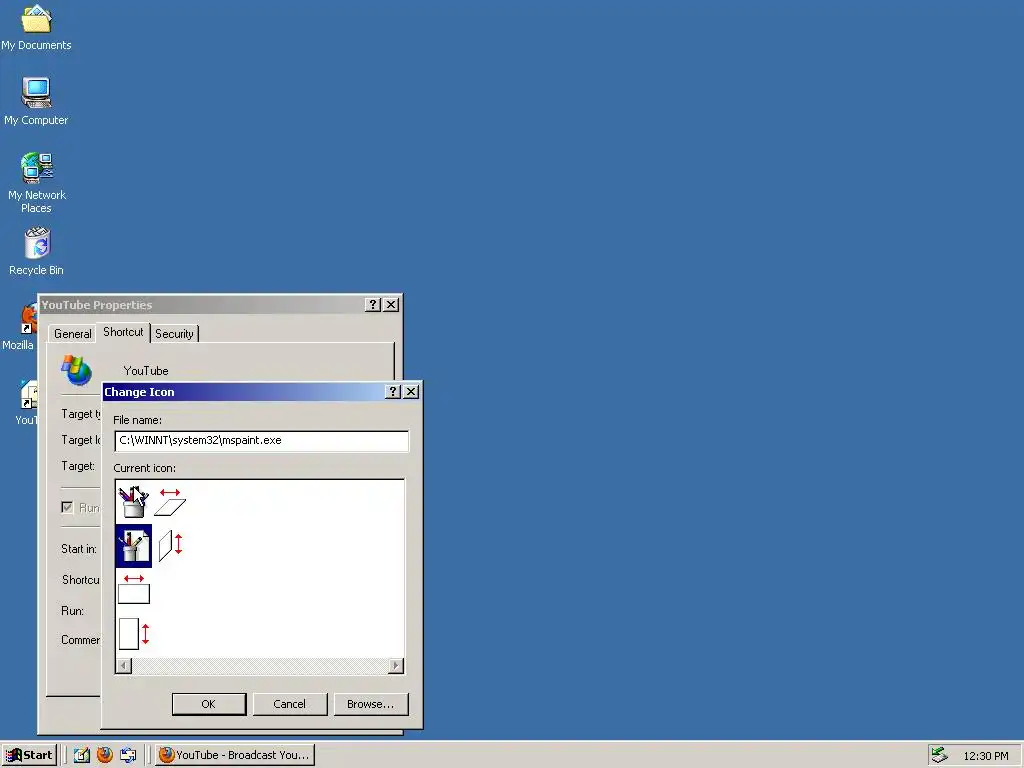Cancel the Change Icon dialog
This screenshot has width=1024, height=768.
click(290, 704)
